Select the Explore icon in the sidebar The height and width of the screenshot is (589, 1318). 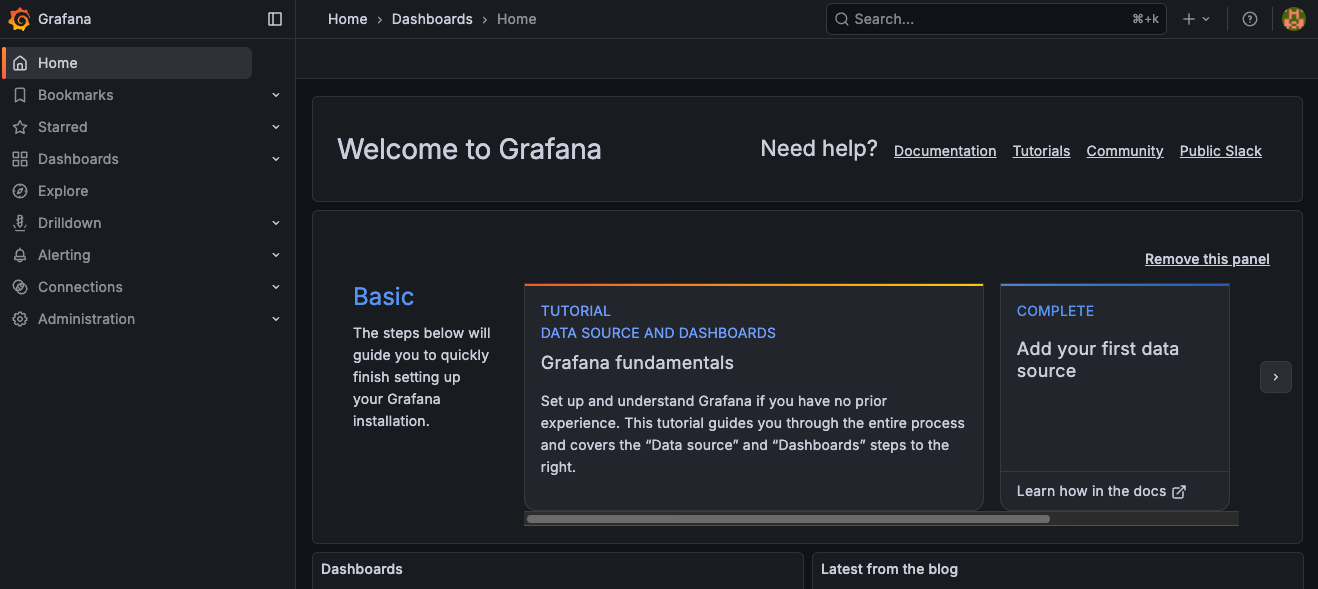(x=21, y=190)
